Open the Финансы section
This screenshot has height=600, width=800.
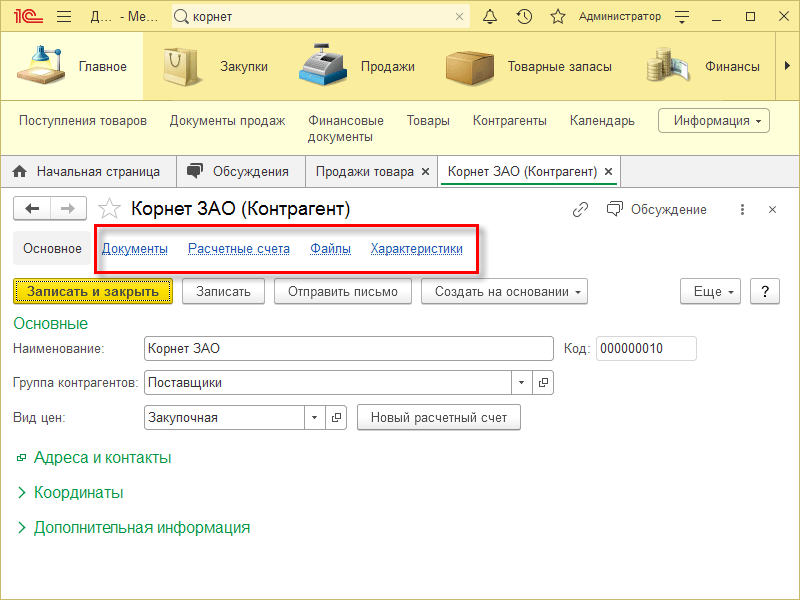[703, 66]
